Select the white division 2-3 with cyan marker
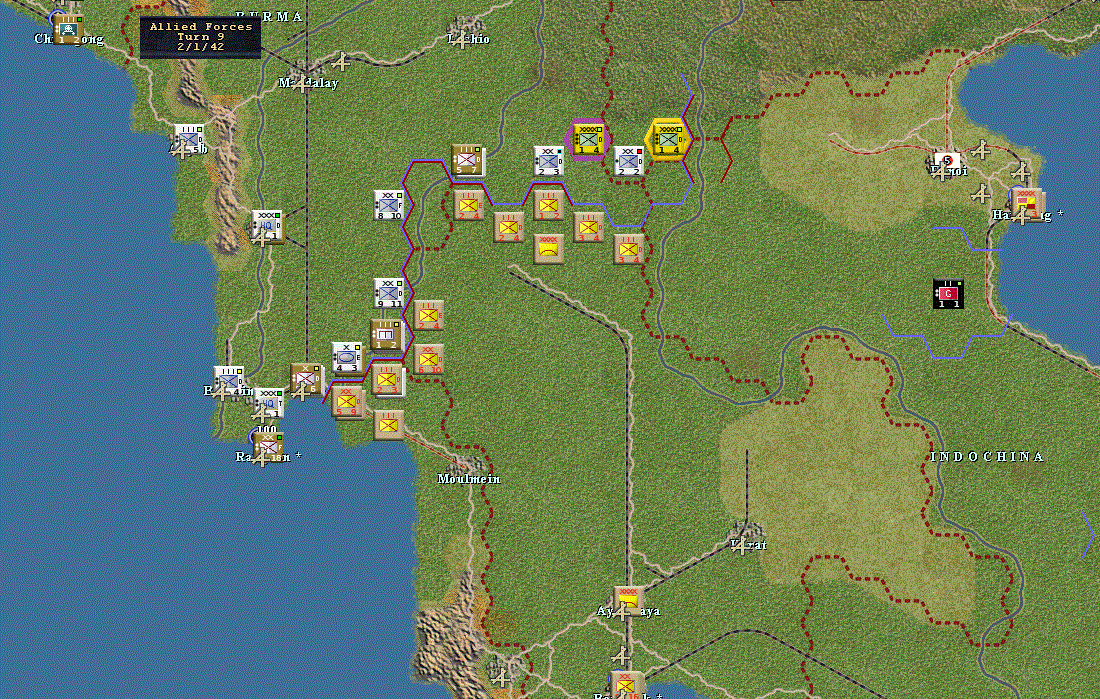1100x699 pixels. (548, 161)
